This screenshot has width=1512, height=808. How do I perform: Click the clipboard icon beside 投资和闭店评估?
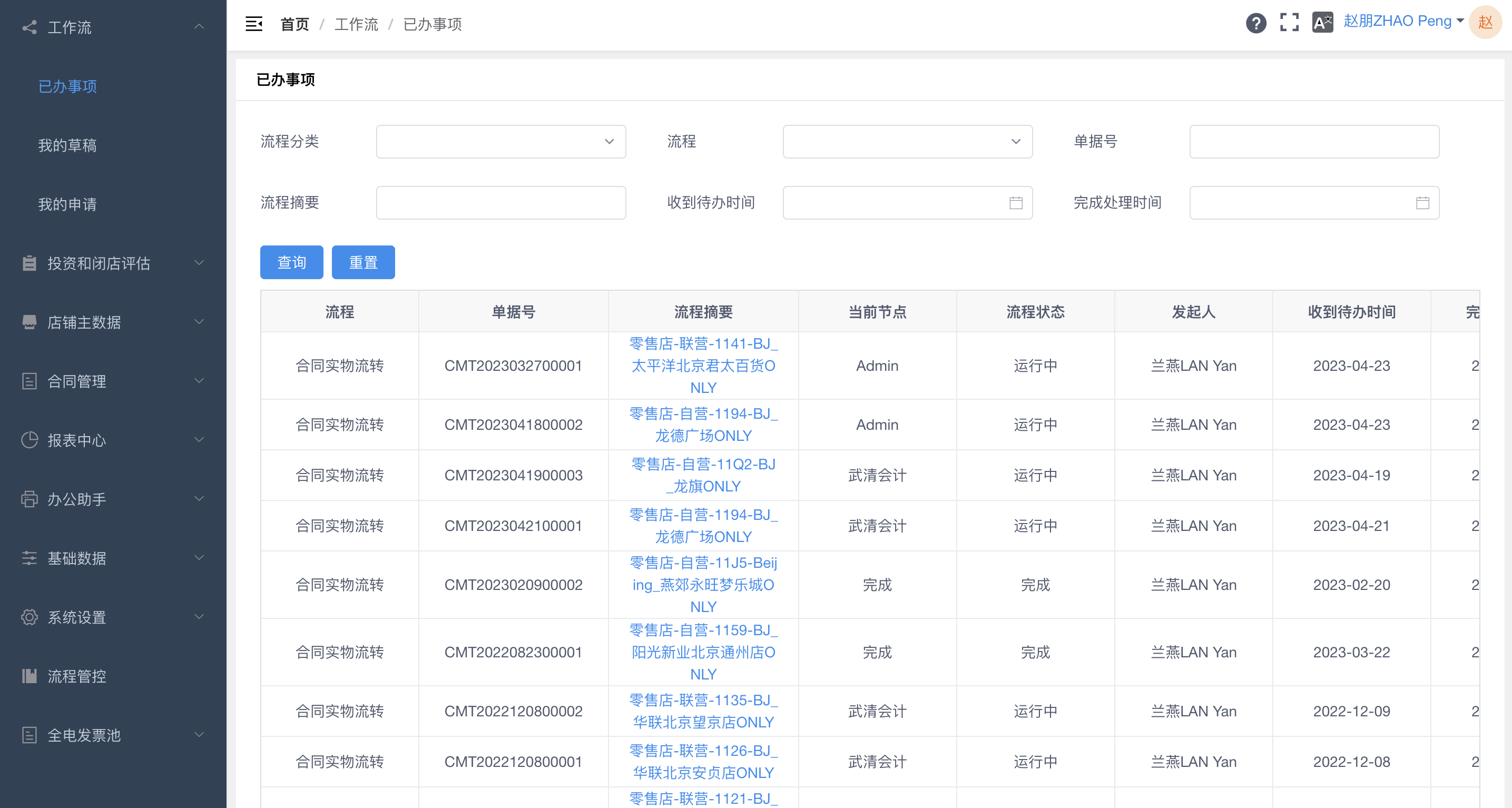point(30,263)
